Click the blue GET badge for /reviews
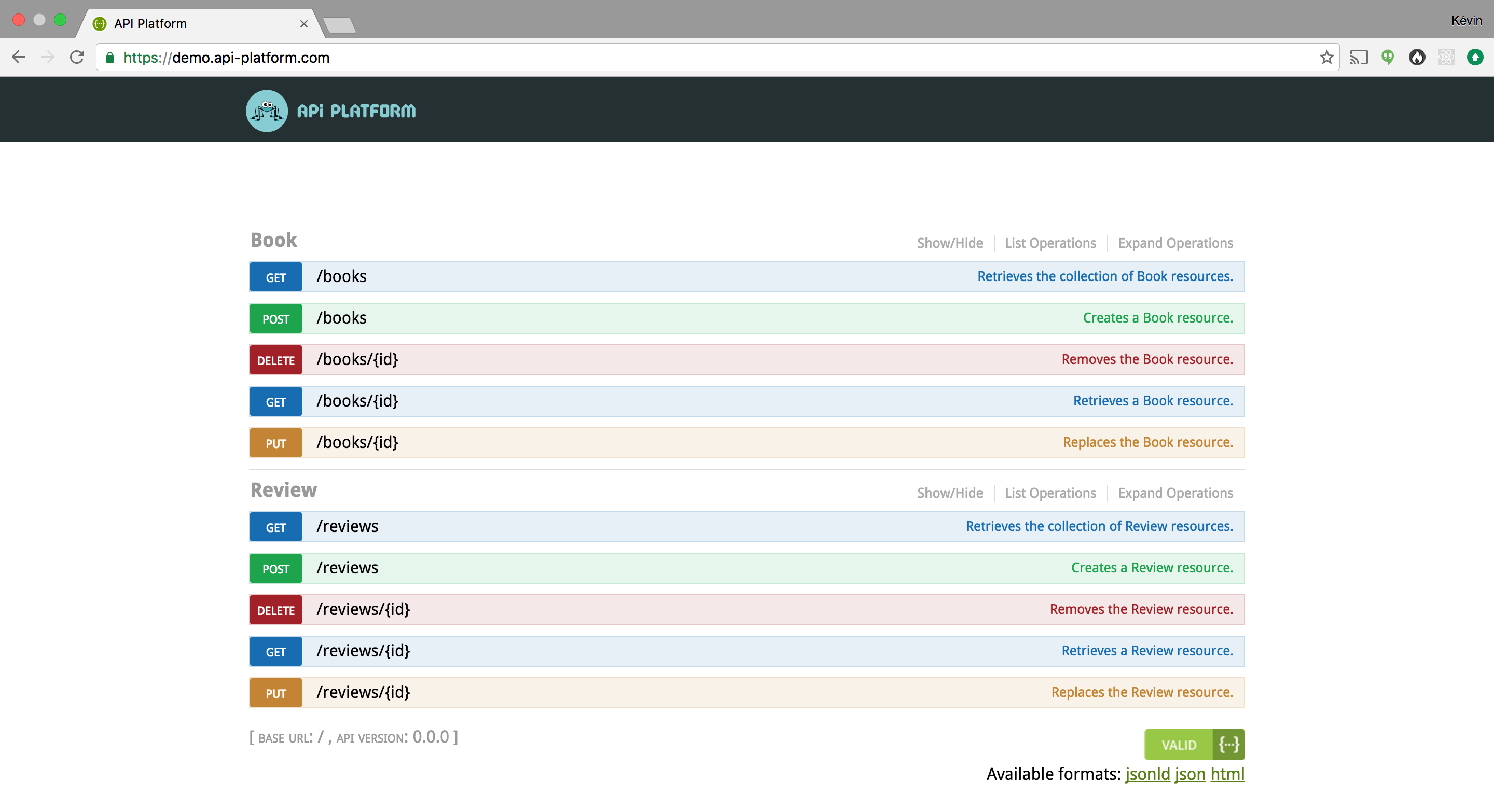This screenshot has width=1494, height=812. coord(275,527)
